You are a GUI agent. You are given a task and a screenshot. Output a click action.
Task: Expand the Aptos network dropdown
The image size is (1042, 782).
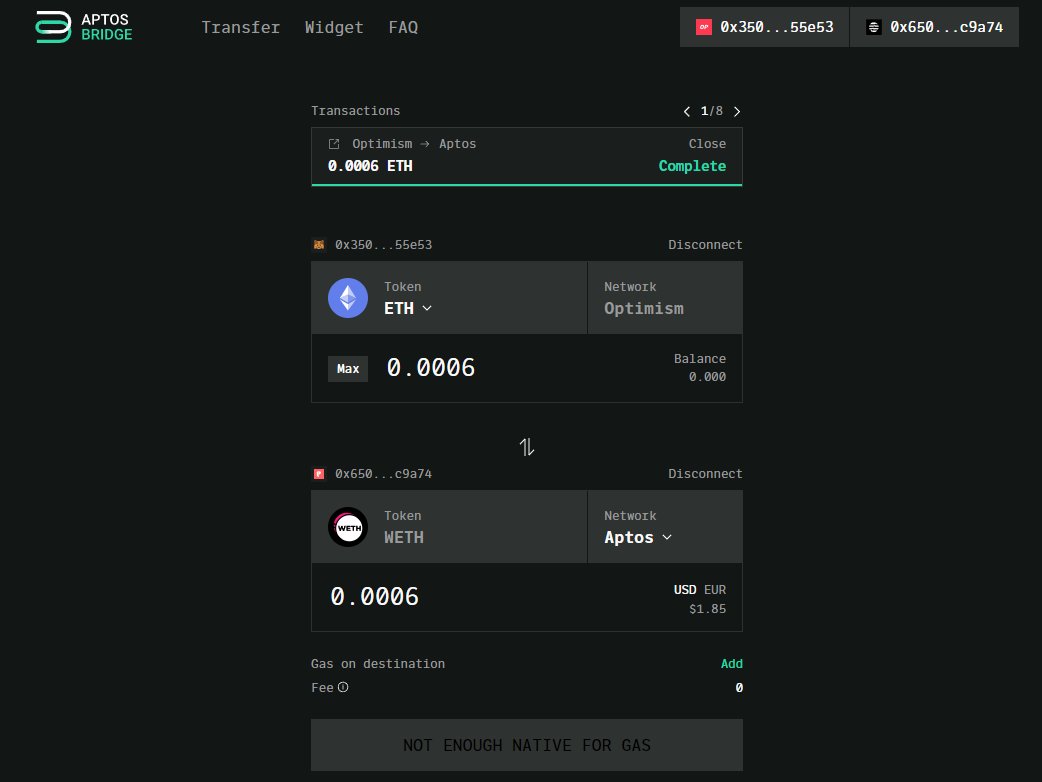tap(638, 537)
